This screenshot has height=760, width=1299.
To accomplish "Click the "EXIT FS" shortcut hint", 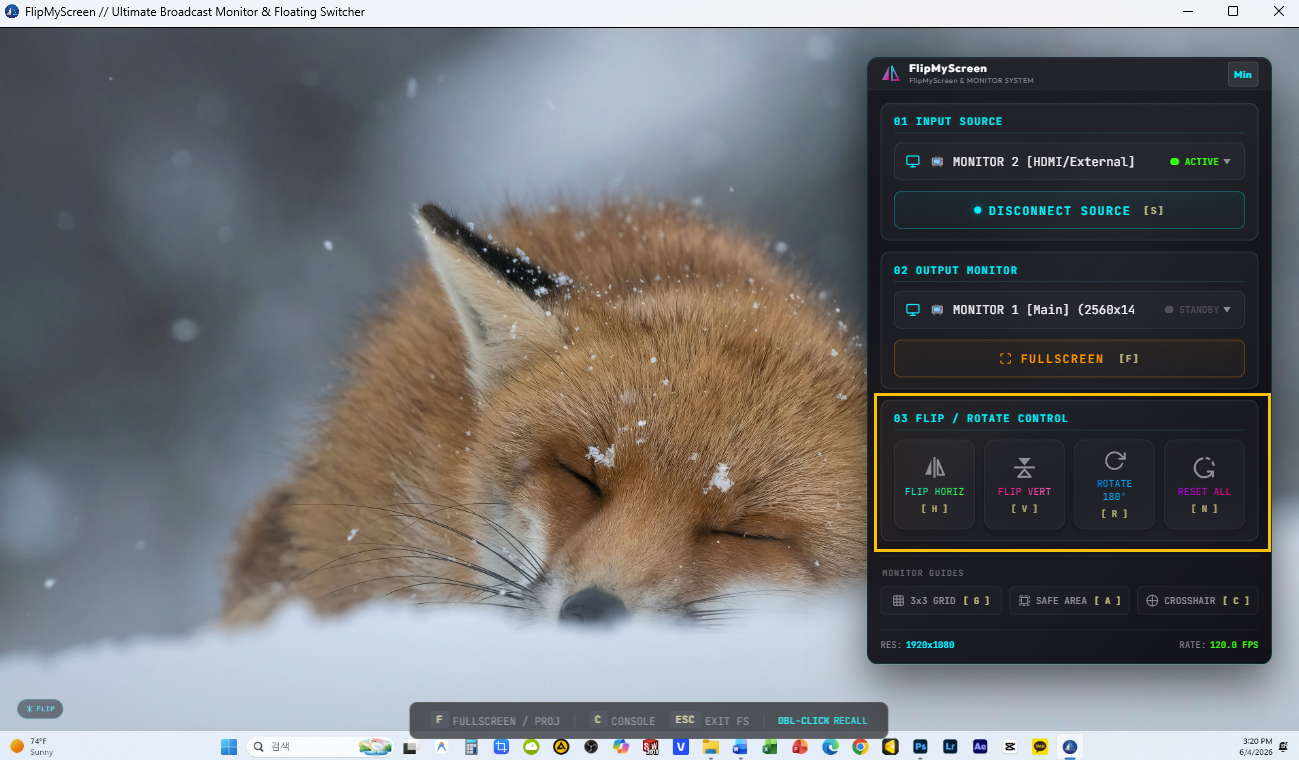I will point(710,720).
